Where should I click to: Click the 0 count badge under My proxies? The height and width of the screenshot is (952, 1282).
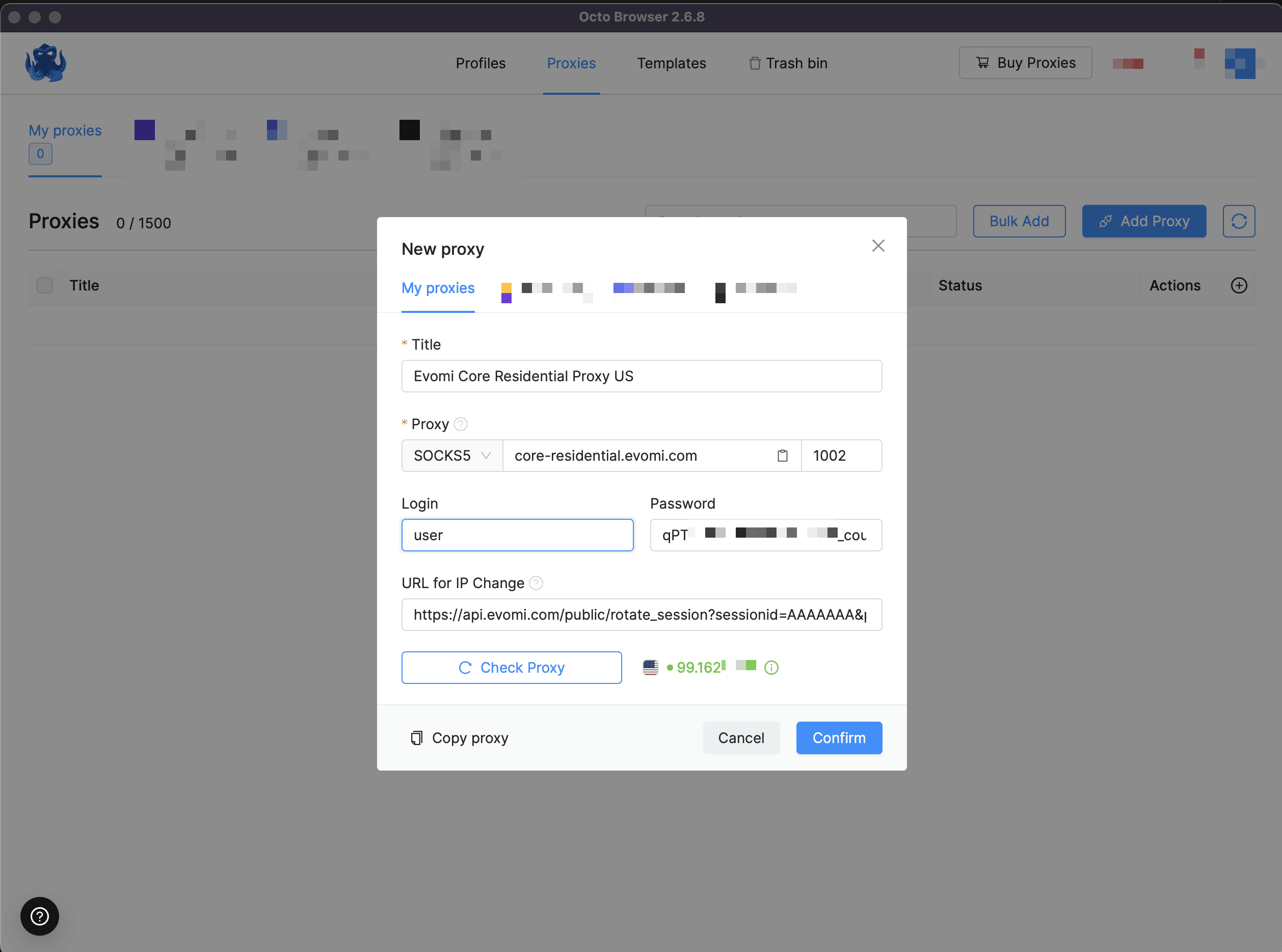pyautogui.click(x=40, y=154)
